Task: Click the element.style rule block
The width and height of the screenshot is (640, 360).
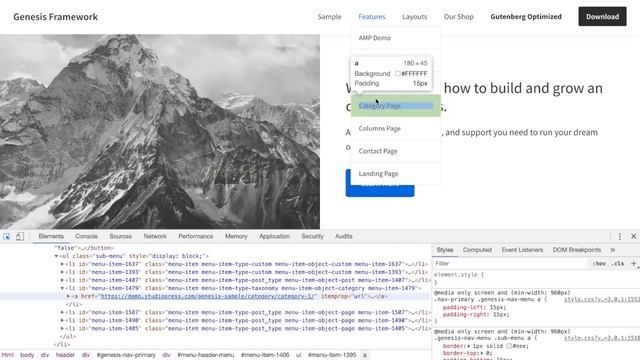Action: pyautogui.click(x=535, y=278)
